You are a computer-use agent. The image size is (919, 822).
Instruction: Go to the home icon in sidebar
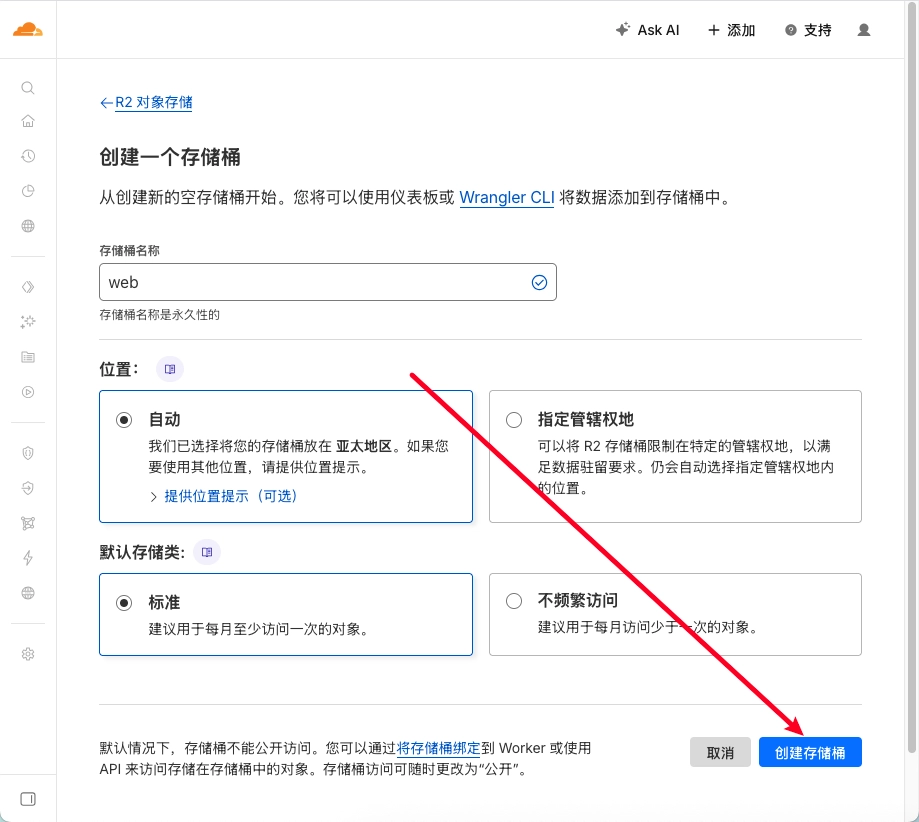click(28, 122)
